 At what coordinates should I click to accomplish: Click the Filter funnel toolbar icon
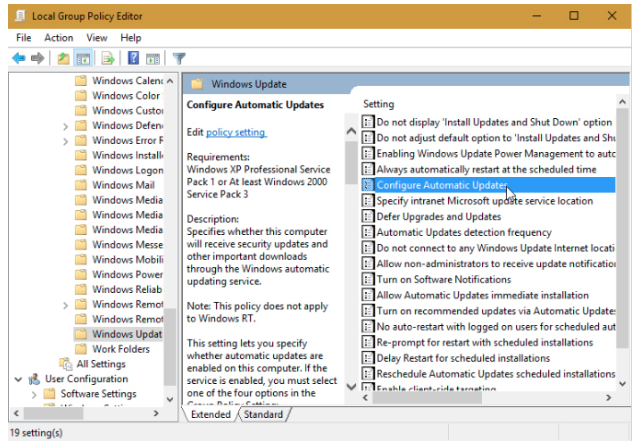pyautogui.click(x=179, y=59)
